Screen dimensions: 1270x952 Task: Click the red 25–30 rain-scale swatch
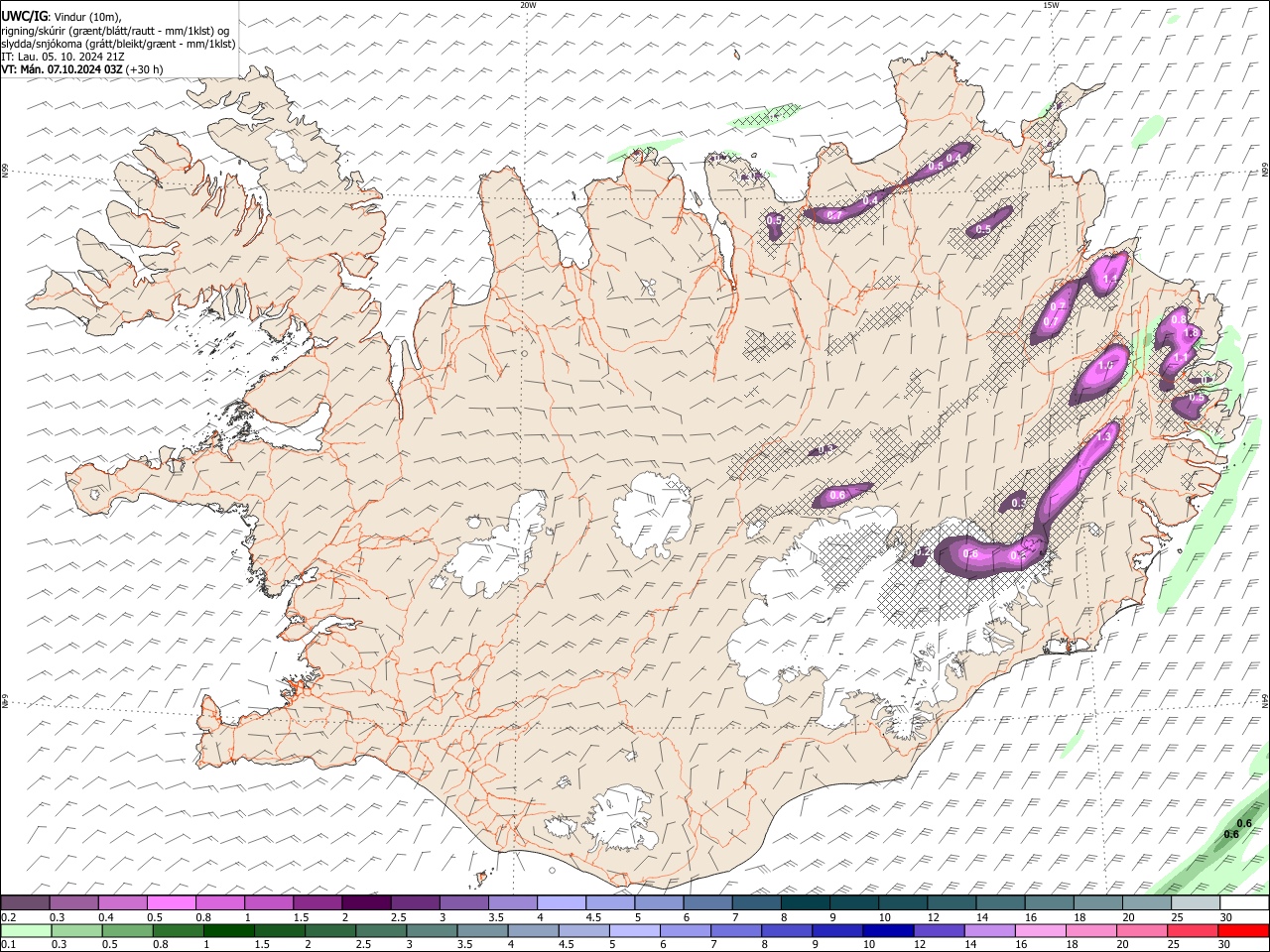(x=1192, y=930)
